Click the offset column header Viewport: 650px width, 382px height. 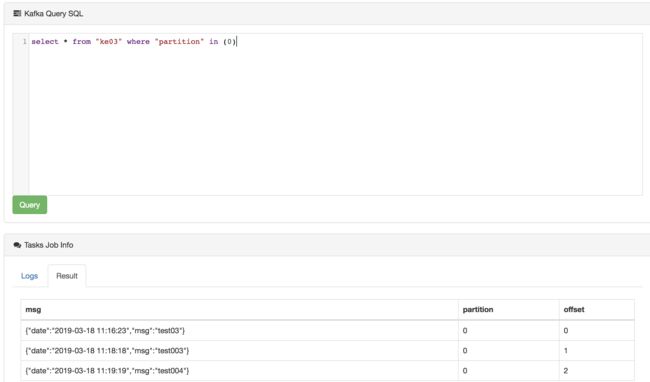[x=574, y=309]
